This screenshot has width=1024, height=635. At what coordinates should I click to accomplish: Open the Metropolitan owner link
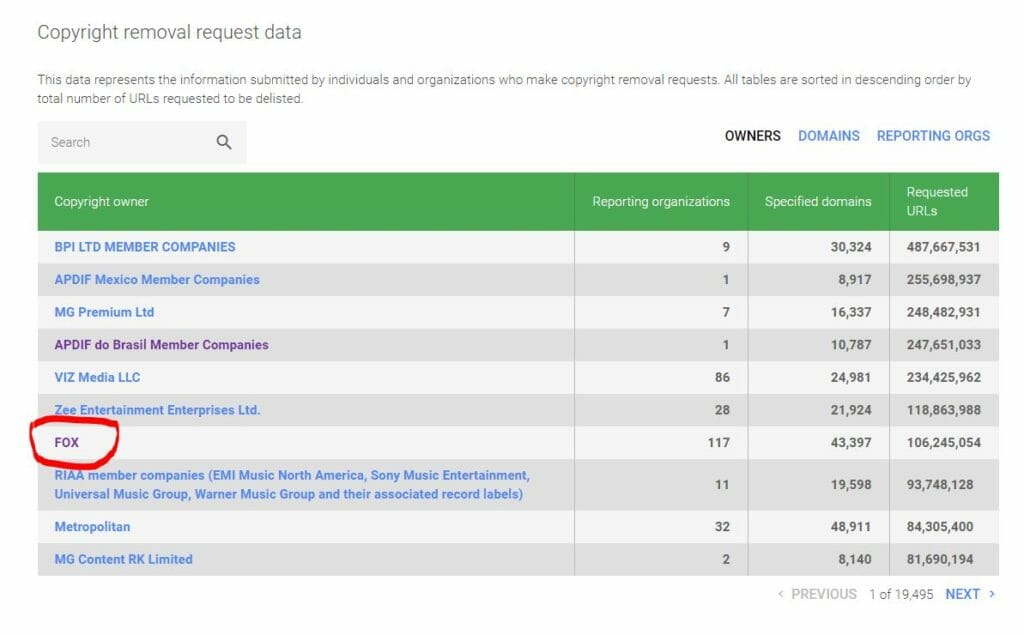(x=92, y=526)
